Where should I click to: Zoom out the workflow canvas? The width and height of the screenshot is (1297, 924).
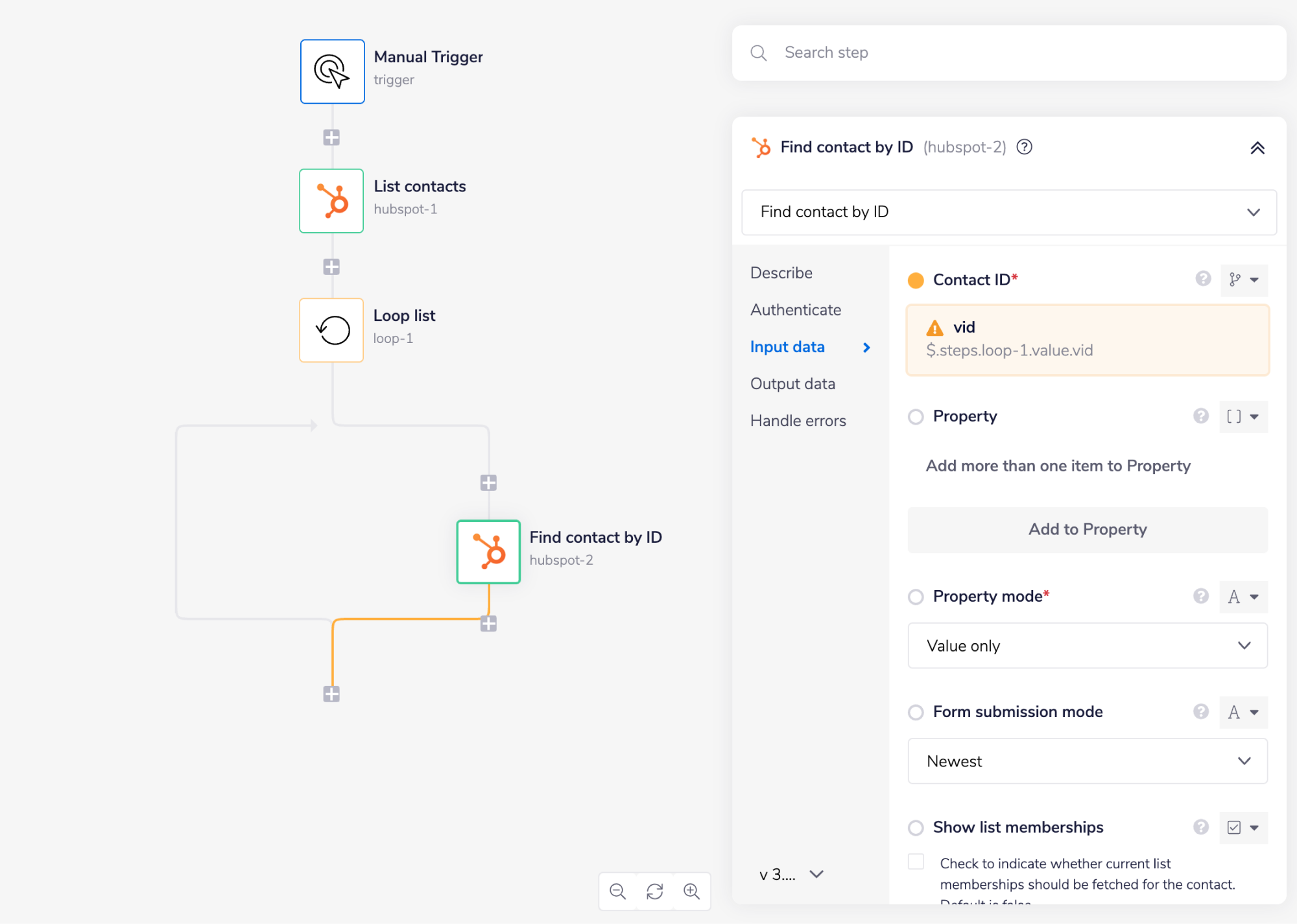coord(617,891)
